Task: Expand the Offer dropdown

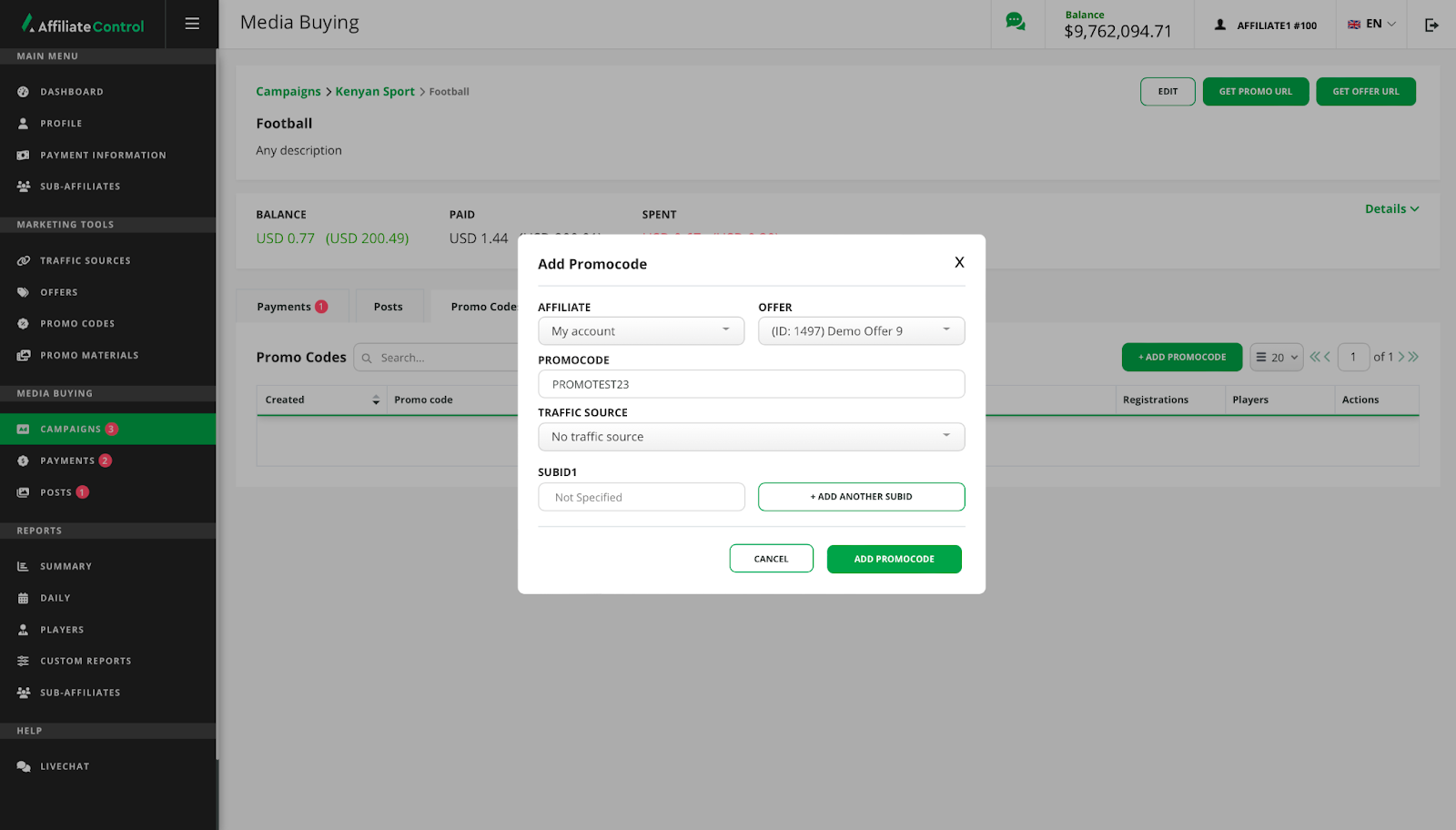Action: tap(861, 331)
